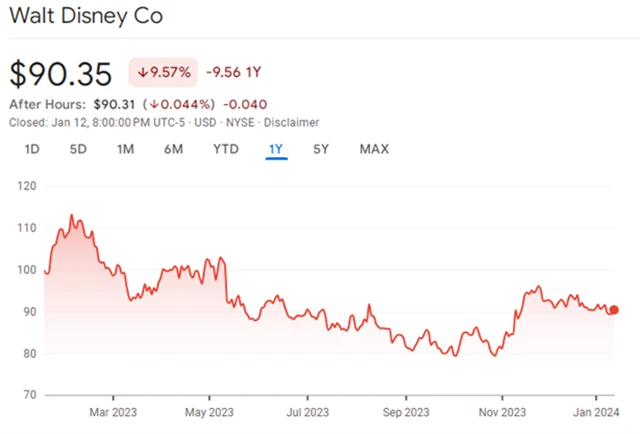Click the 9.57% change badge
Screen dimensions: 640x434
coord(163,73)
